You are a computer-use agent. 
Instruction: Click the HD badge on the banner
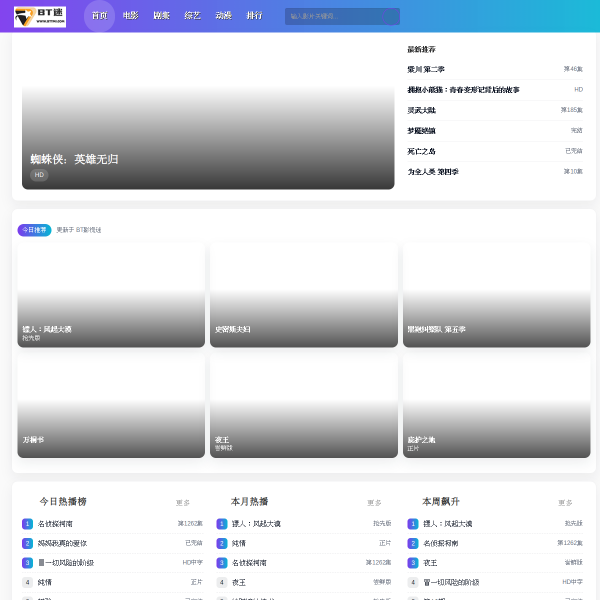39,175
